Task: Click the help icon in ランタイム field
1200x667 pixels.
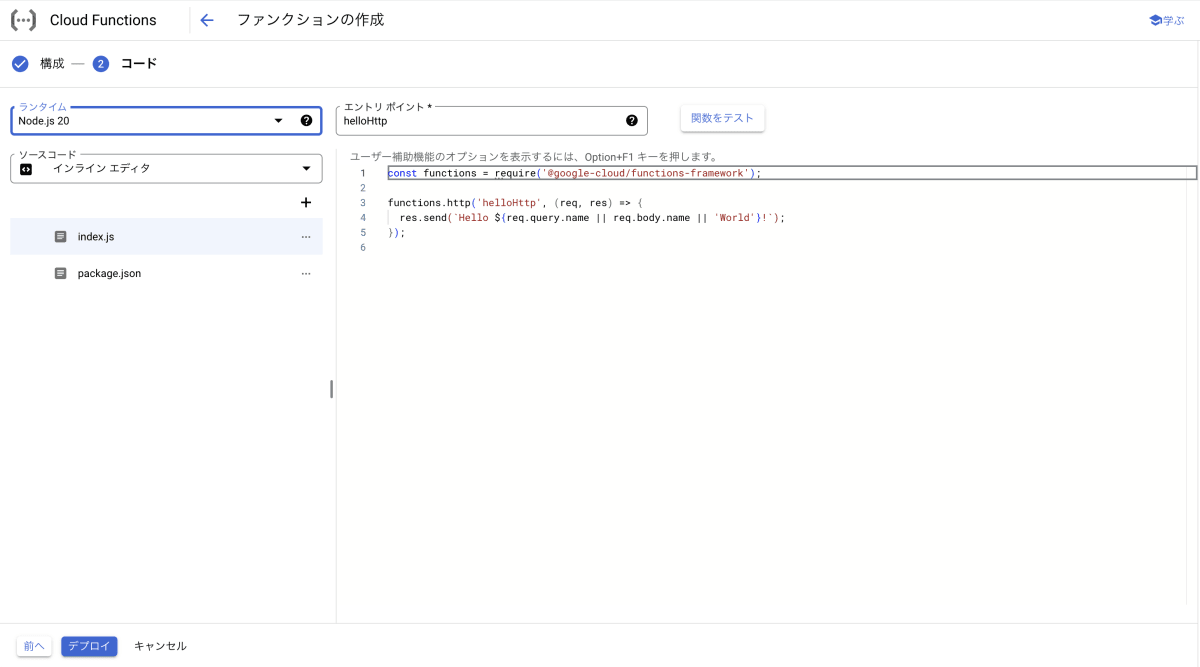Action: [x=306, y=121]
